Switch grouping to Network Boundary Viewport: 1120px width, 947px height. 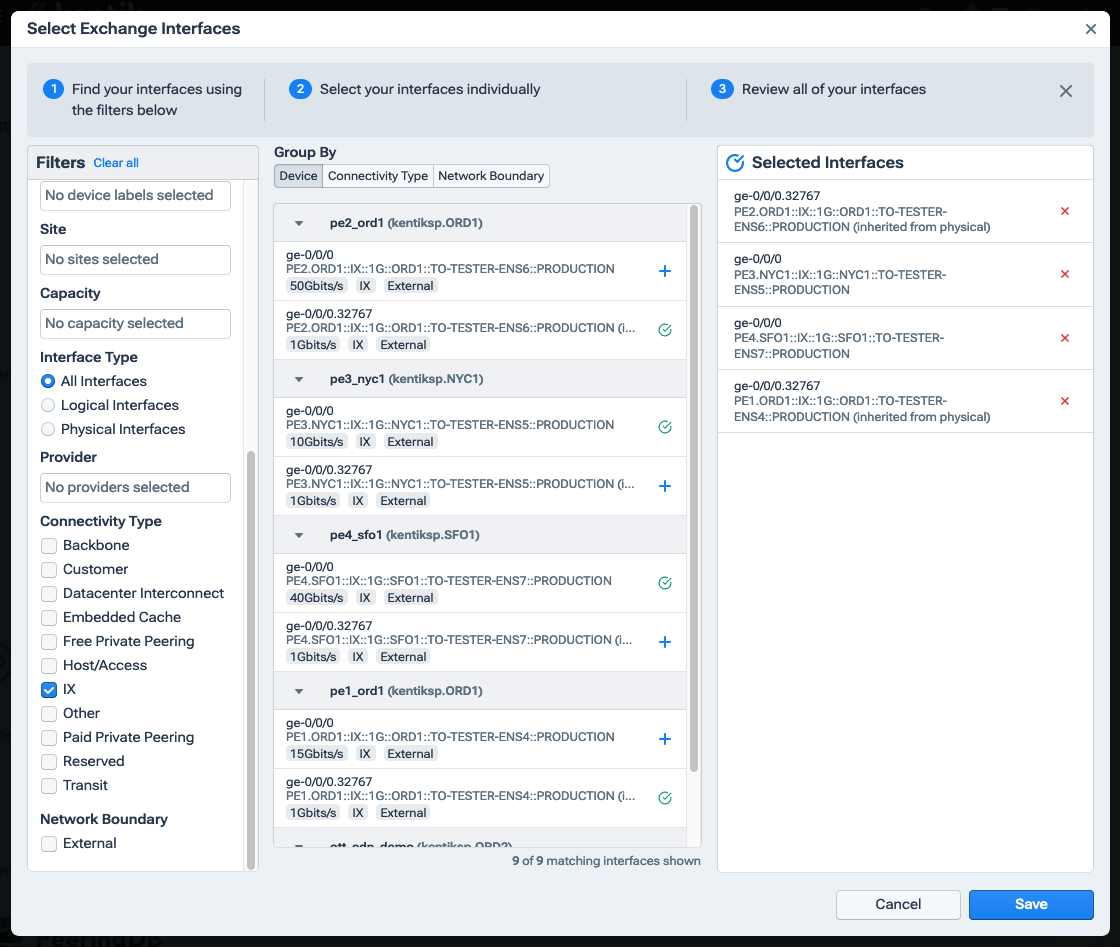point(491,175)
